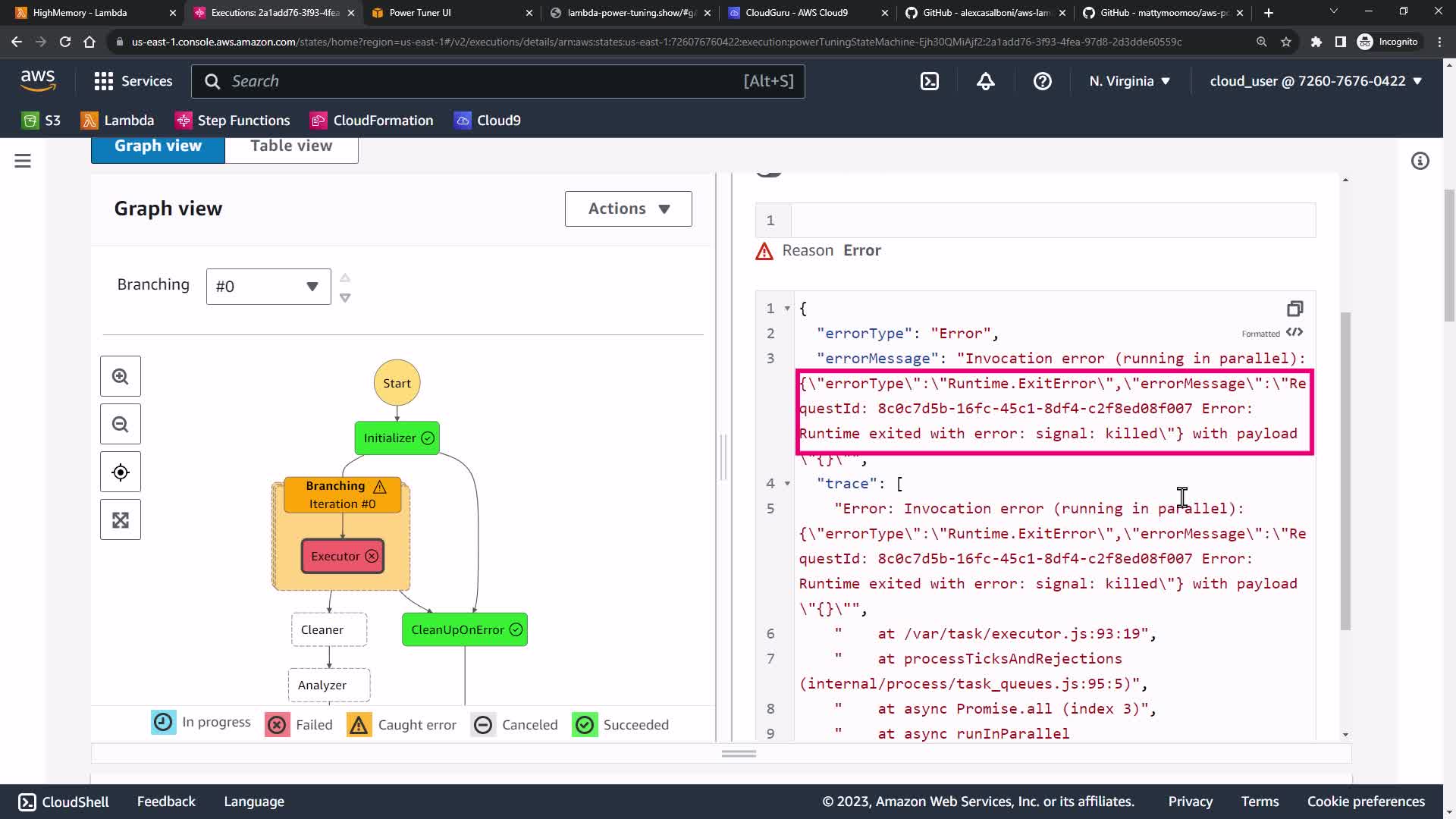Toggle Formatted code view icon

point(1294,332)
